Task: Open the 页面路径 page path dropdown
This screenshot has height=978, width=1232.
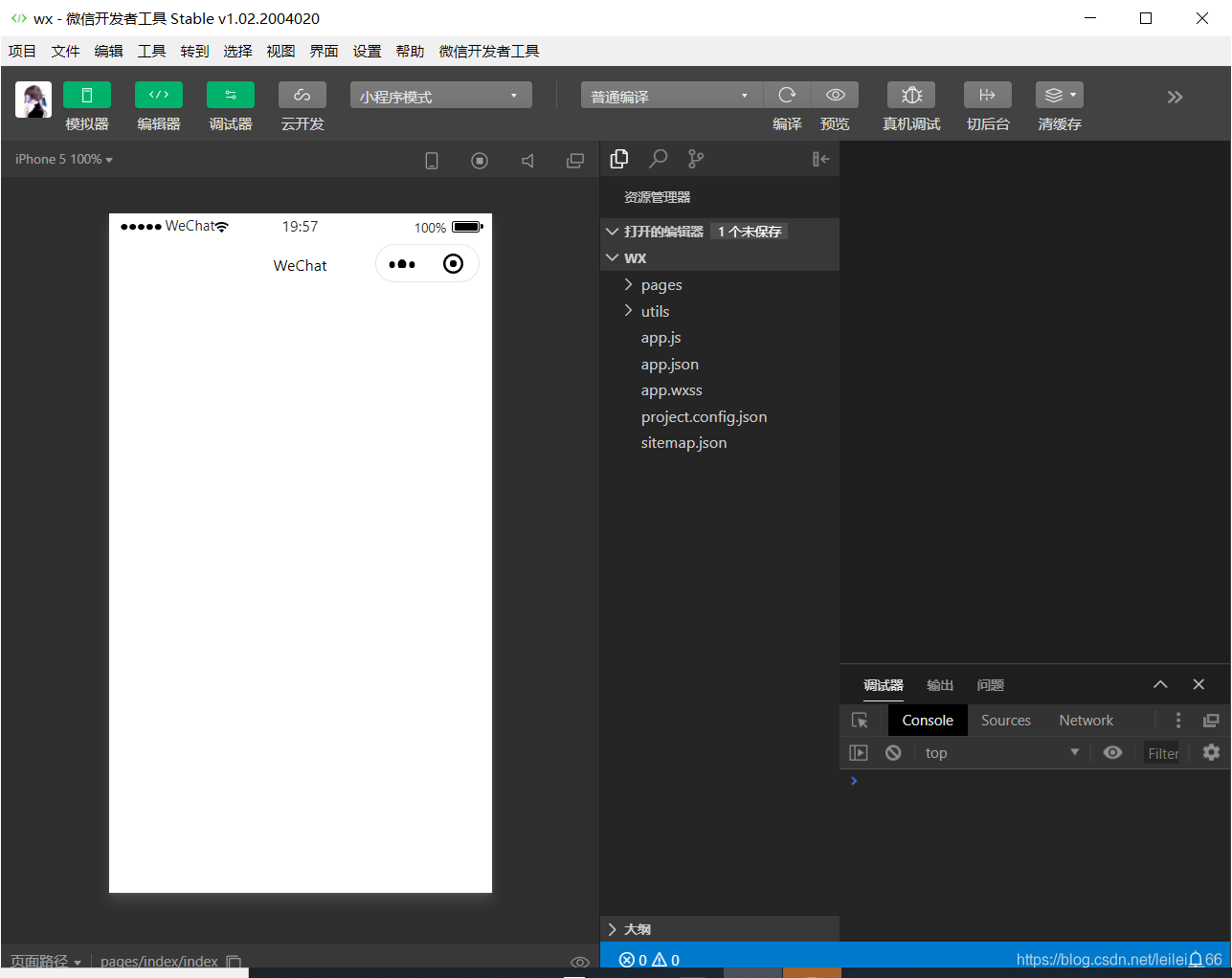Action: point(45,961)
